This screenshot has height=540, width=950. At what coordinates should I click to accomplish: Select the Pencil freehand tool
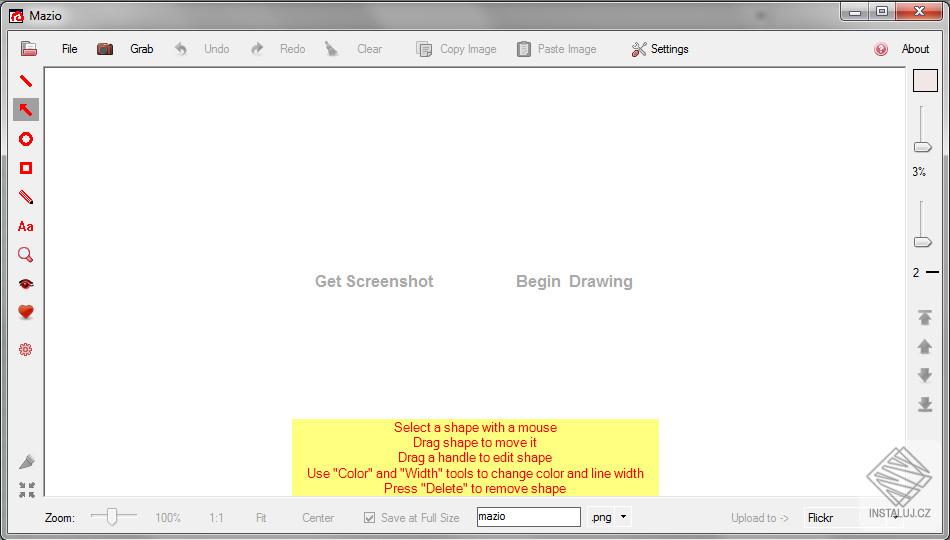tap(25, 197)
